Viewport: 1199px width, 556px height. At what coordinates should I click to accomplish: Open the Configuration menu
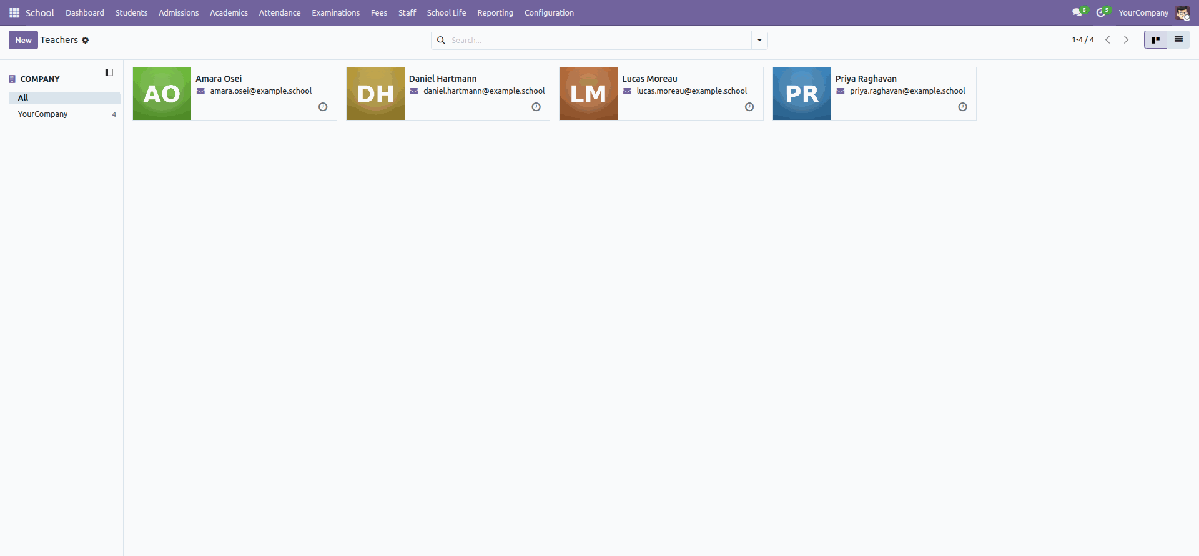[x=549, y=13]
